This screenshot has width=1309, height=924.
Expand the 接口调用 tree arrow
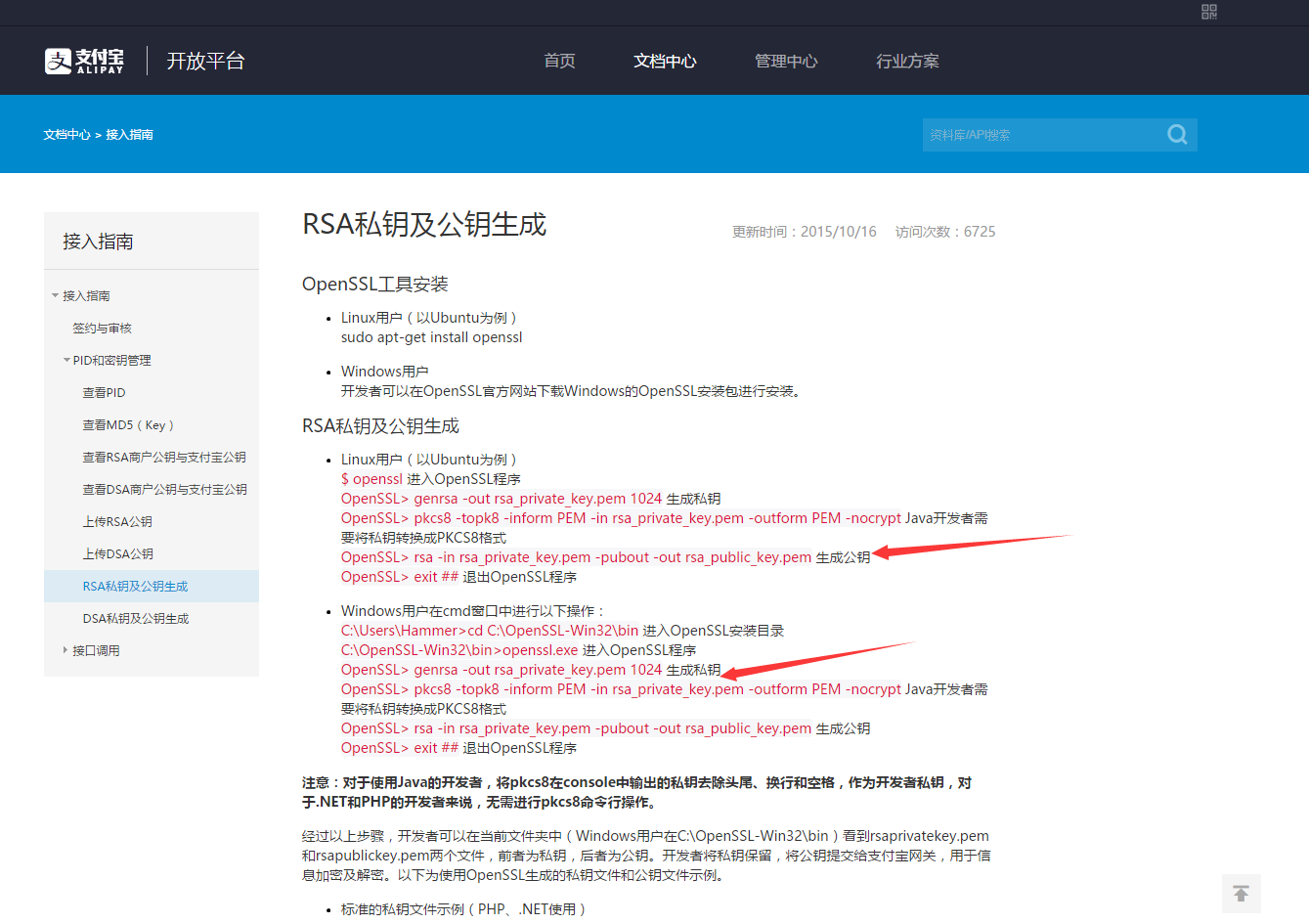click(65, 650)
